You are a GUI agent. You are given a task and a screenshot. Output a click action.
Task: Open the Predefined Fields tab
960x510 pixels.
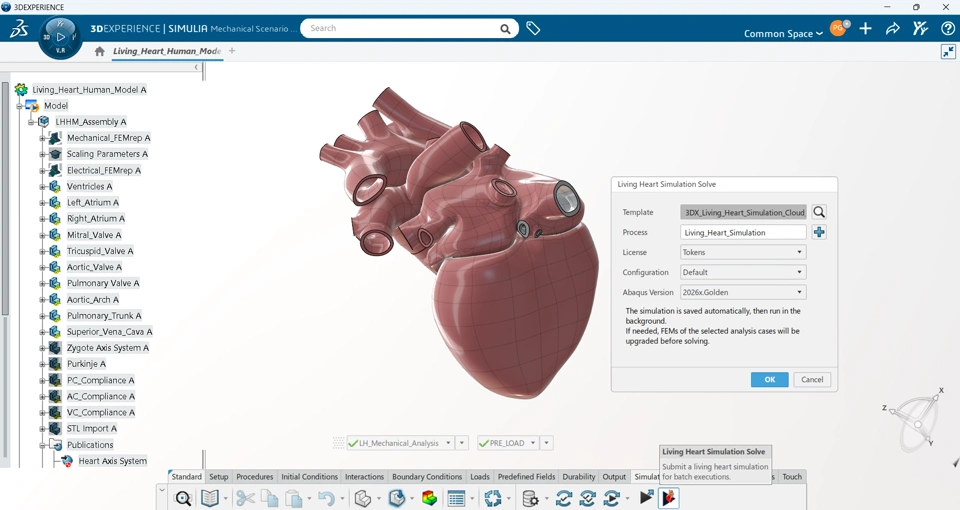[527, 476]
